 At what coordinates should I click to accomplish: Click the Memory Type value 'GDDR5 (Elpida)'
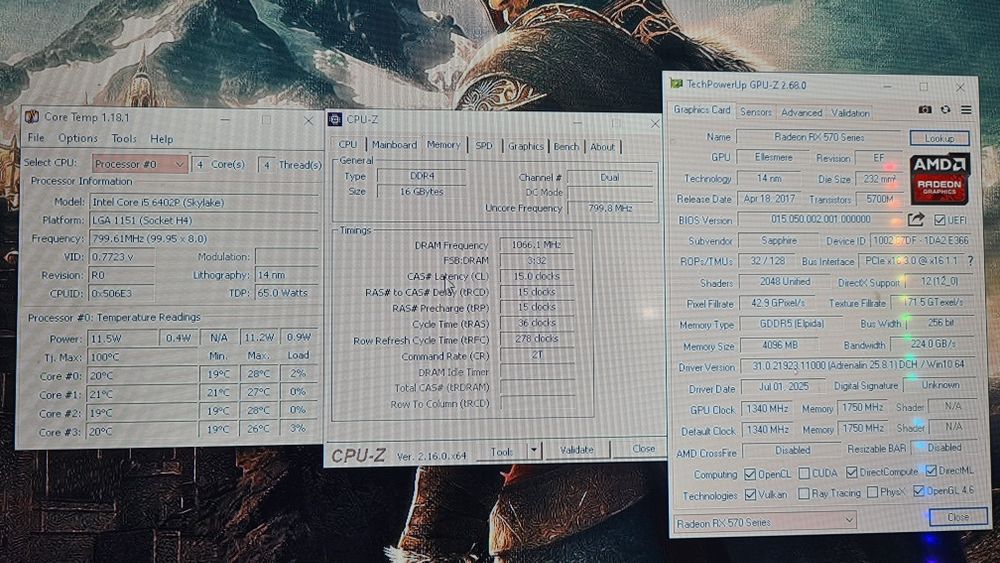pos(791,324)
